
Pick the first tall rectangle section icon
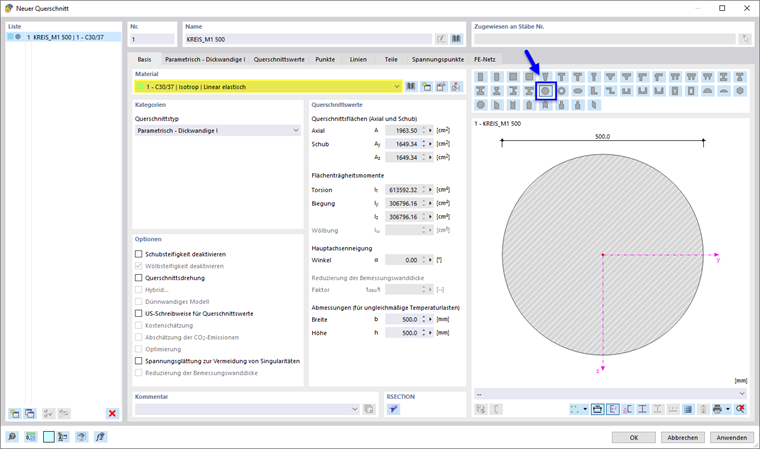pyautogui.click(x=480, y=77)
